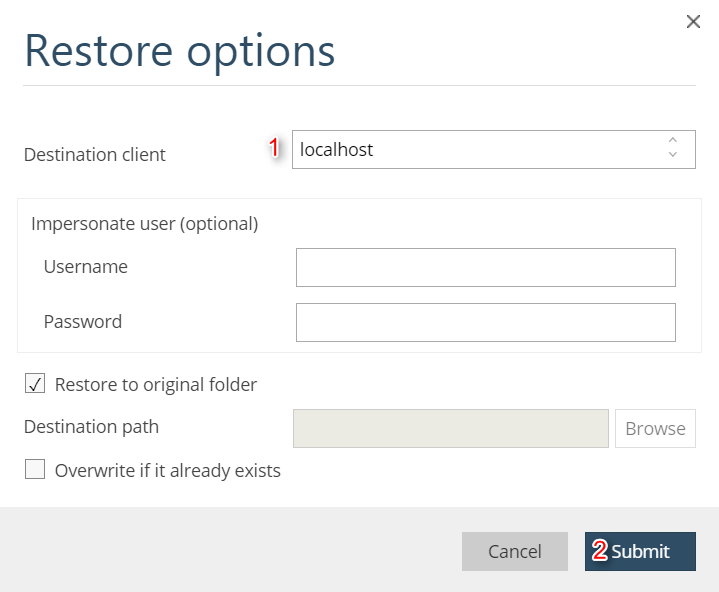The height and width of the screenshot is (592, 719).
Task: Enable Overwrite if it already exists checkbox
Action: tap(35, 470)
